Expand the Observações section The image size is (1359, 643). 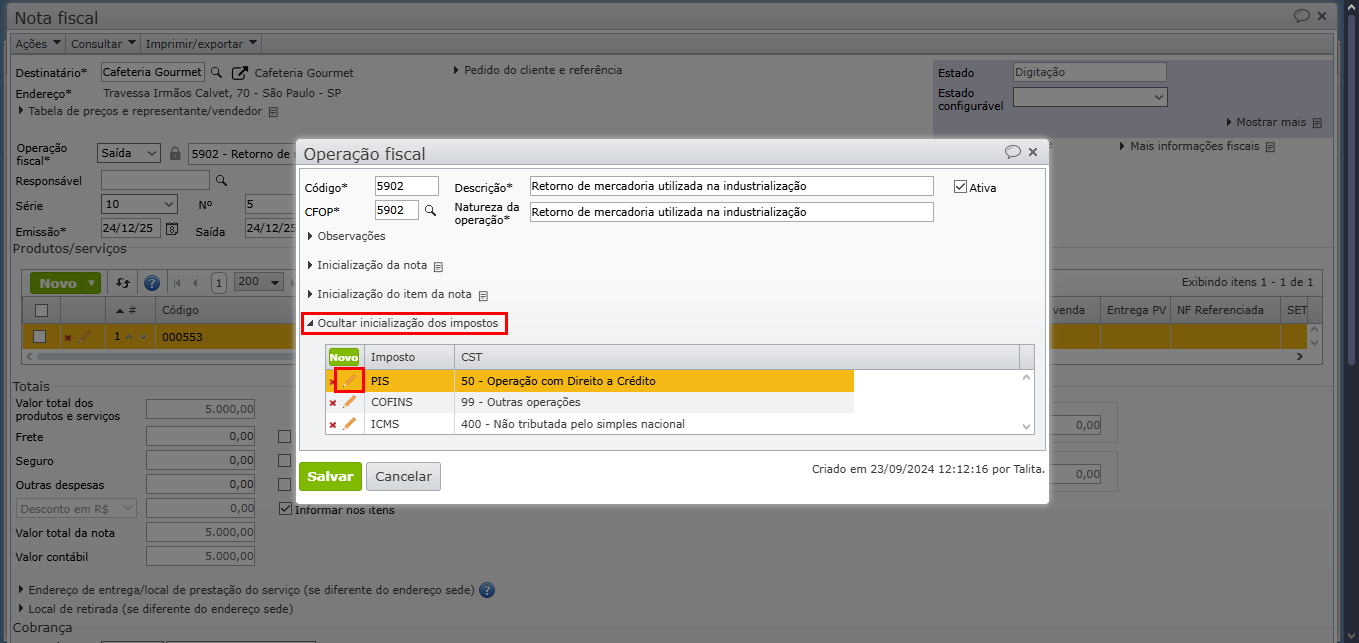click(x=346, y=236)
